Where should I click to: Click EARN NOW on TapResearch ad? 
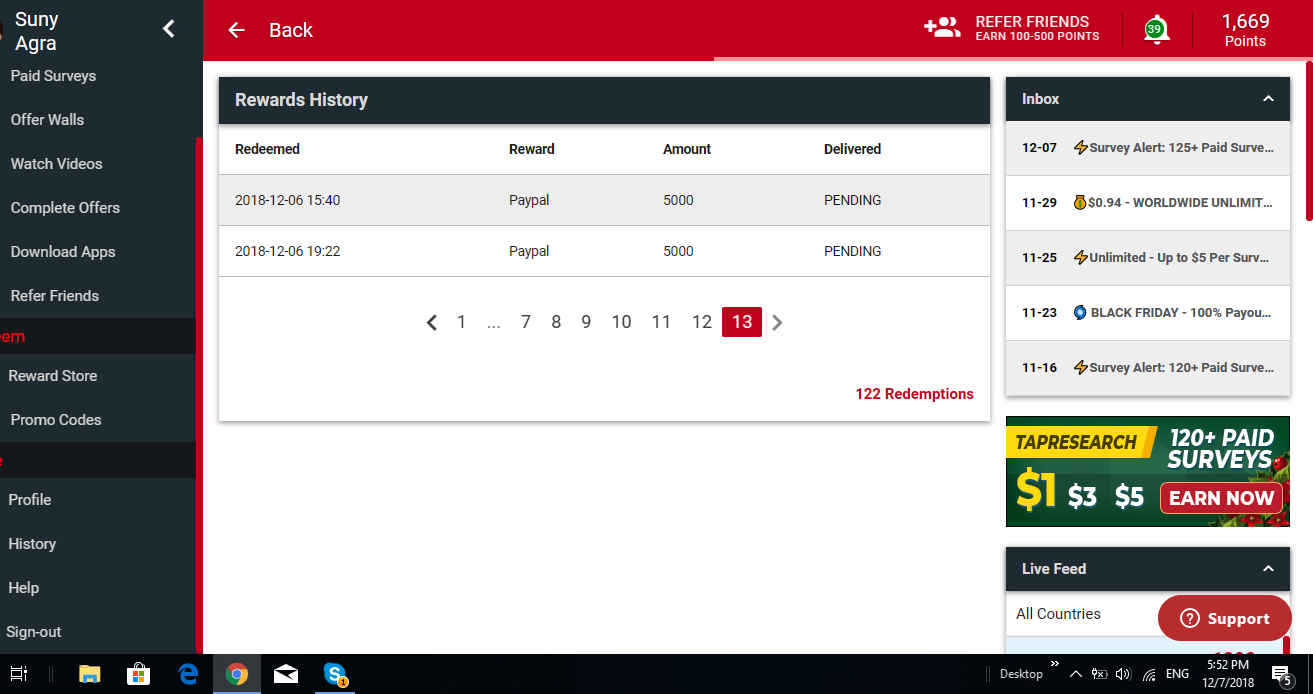coord(1221,498)
